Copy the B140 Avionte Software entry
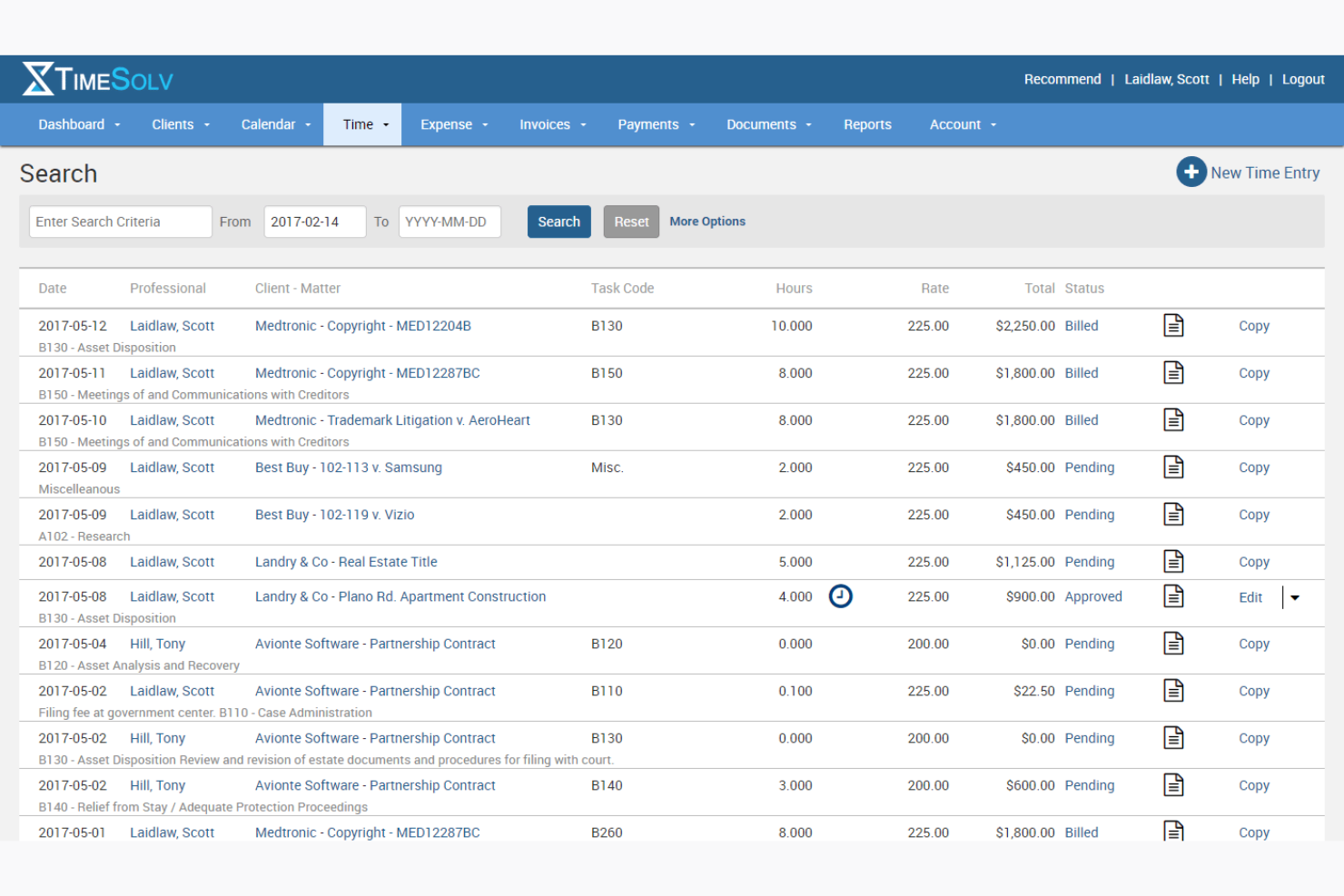This screenshot has height=896, width=1344. tap(1254, 785)
